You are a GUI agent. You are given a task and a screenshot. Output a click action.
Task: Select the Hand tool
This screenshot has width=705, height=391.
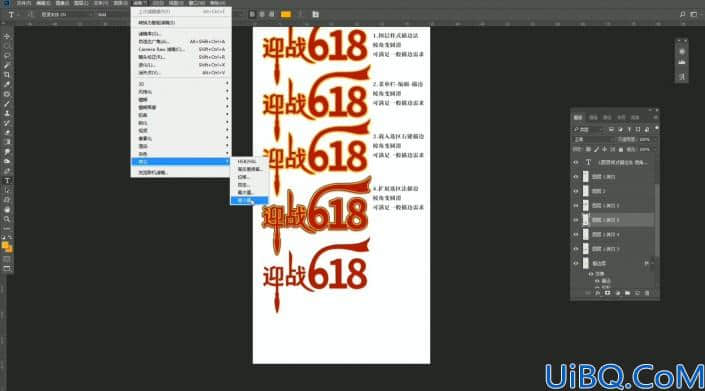pyautogui.click(x=7, y=210)
